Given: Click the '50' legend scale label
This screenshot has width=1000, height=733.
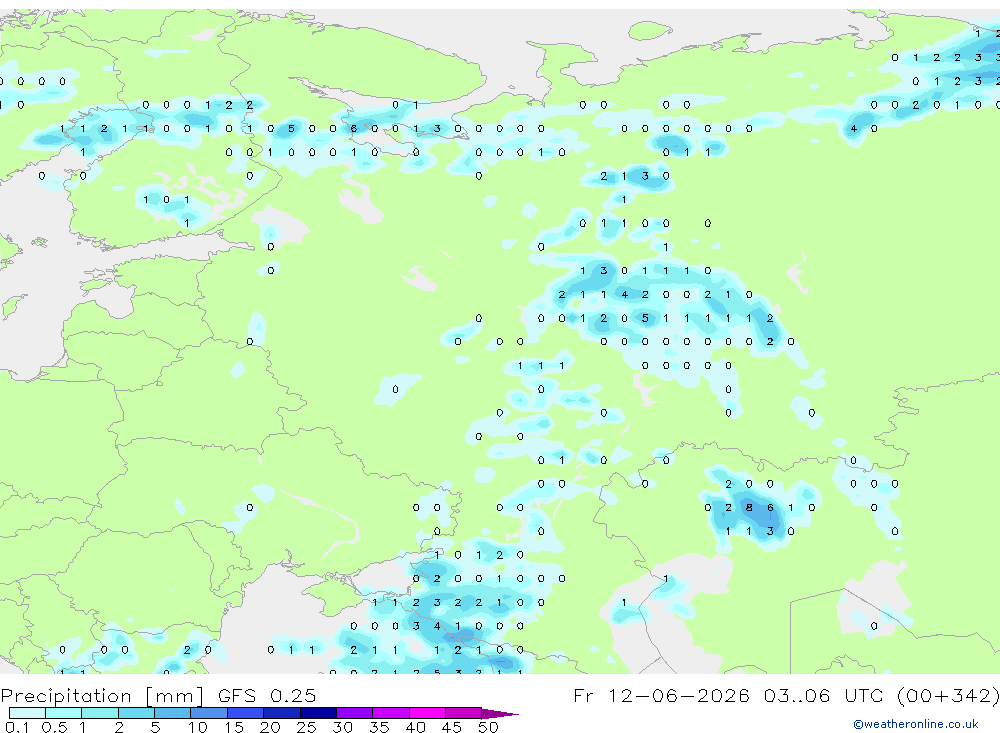Looking at the screenshot, I should coord(488,727).
